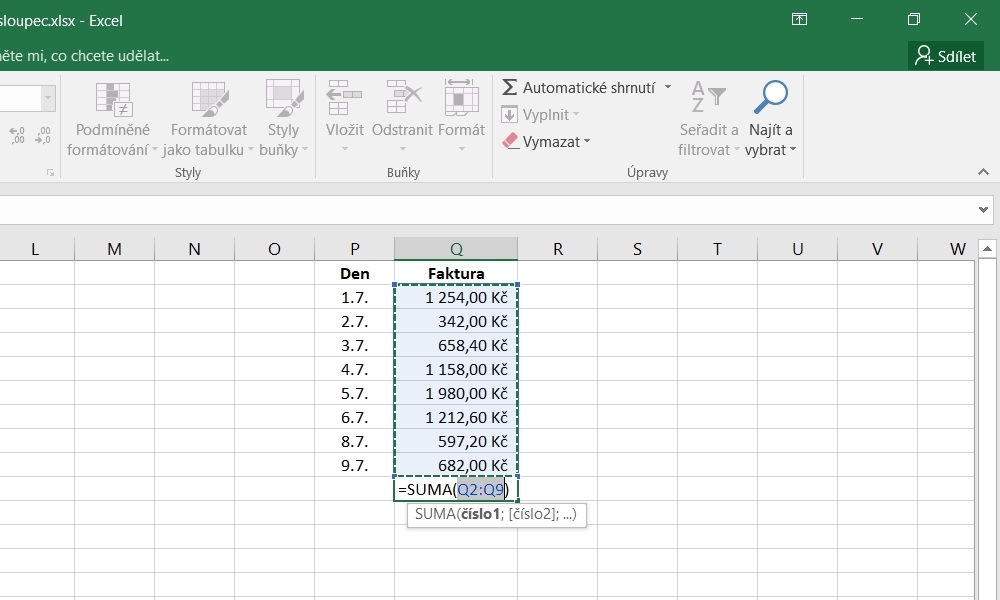This screenshot has height=600, width=1000.
Task: Click the date cell 2.7.
Action: click(355, 321)
